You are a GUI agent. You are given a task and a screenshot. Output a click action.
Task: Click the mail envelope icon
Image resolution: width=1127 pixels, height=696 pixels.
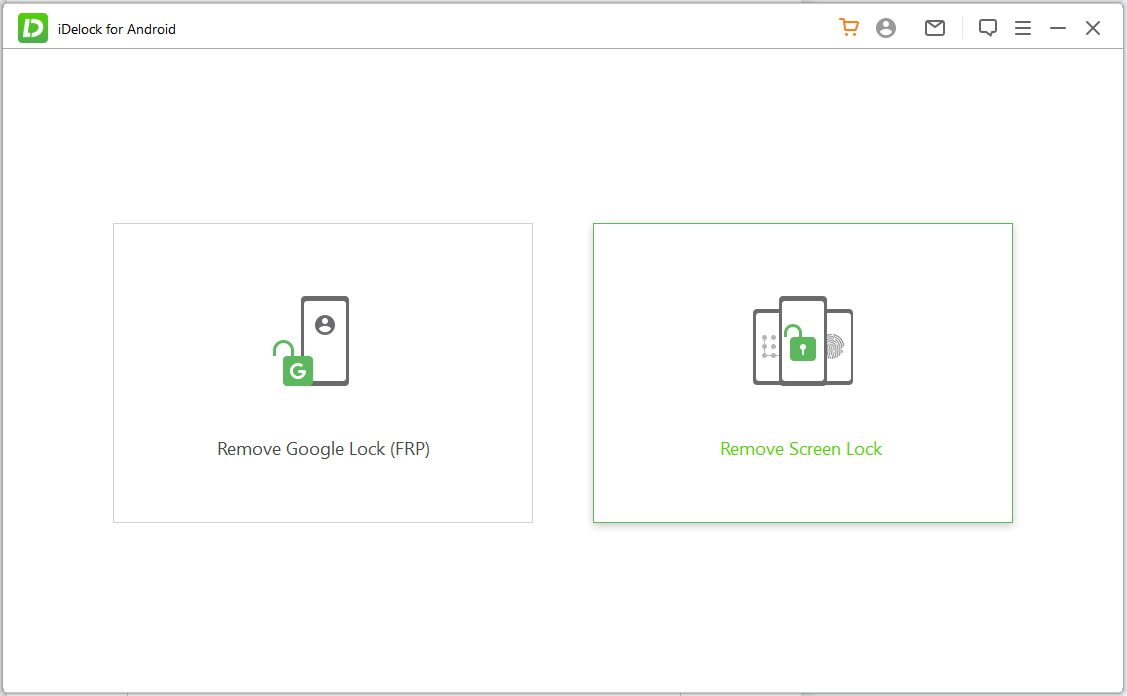(x=935, y=28)
